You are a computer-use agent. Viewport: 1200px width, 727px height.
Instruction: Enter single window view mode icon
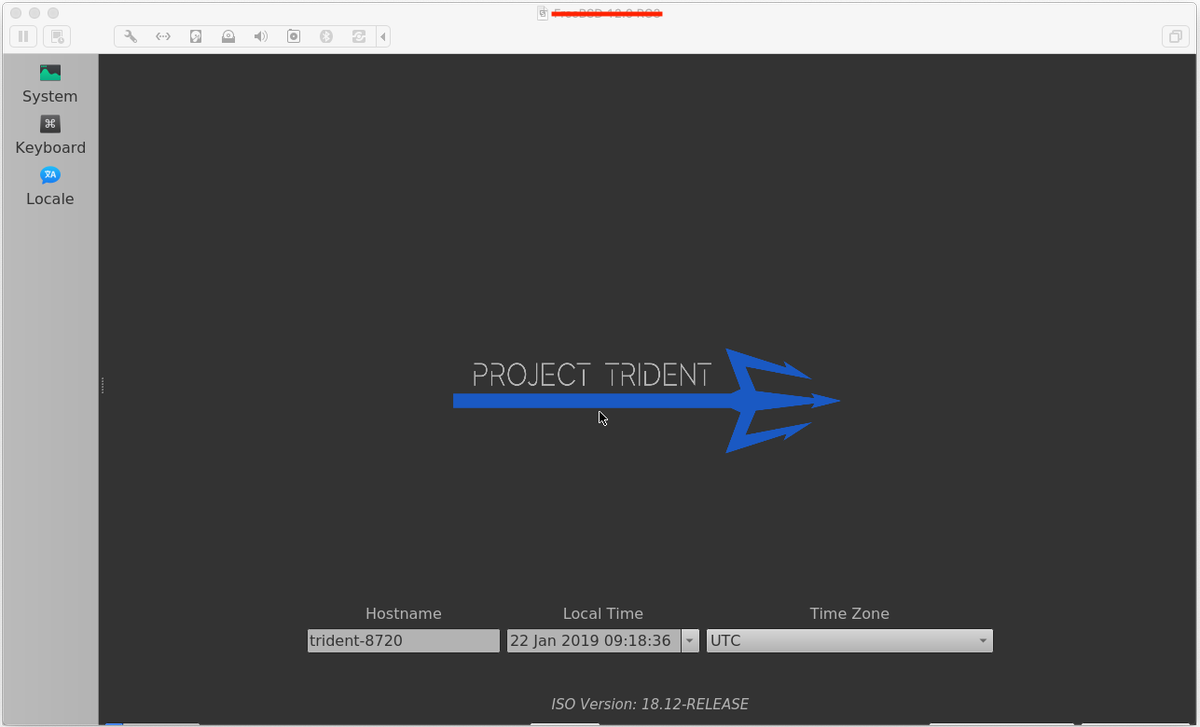1174,37
